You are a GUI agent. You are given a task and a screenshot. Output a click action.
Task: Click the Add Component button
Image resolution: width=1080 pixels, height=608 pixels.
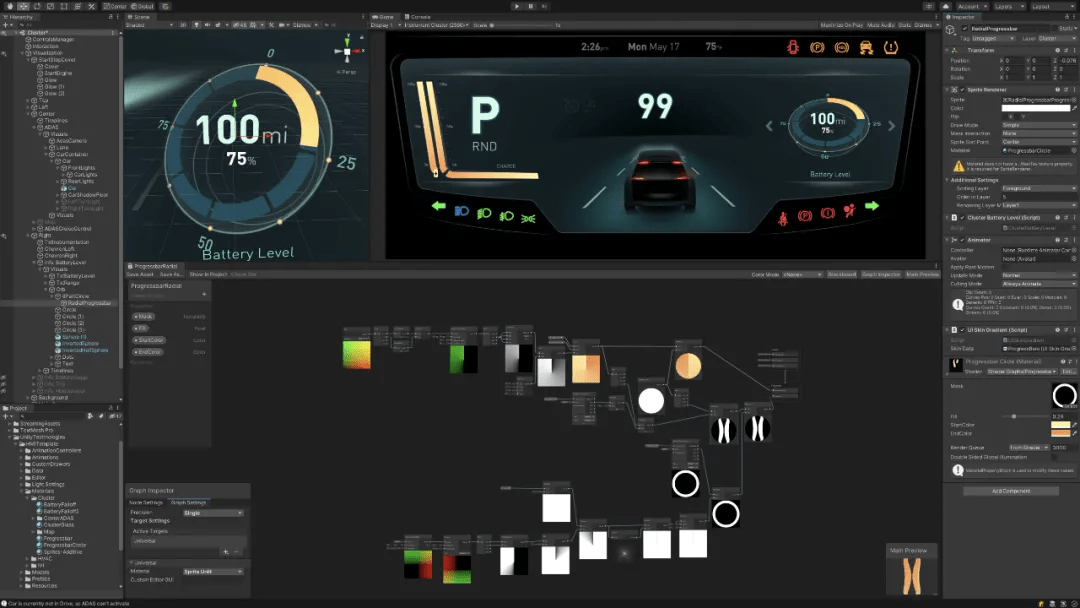point(1010,491)
